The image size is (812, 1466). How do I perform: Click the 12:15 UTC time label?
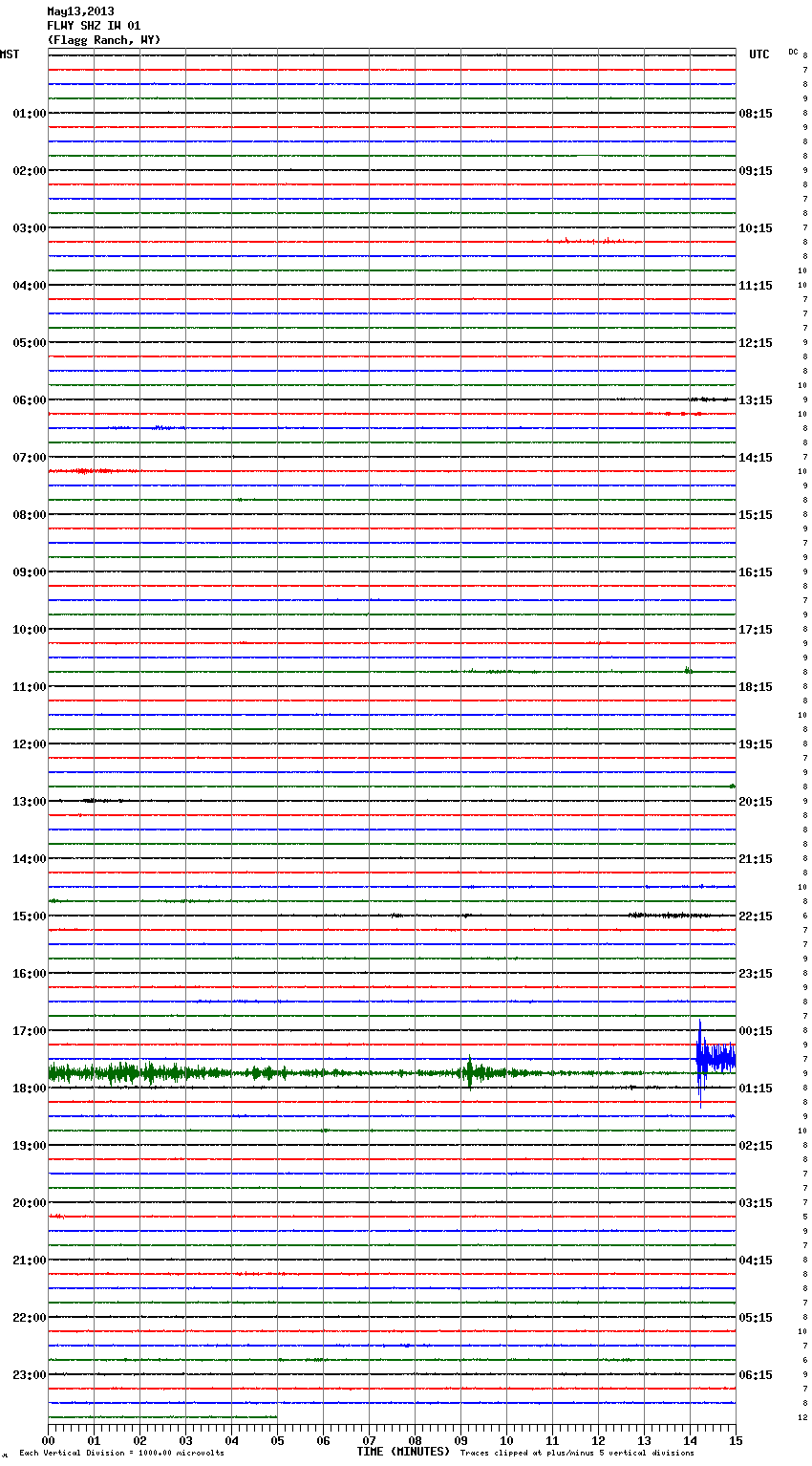coord(756,343)
